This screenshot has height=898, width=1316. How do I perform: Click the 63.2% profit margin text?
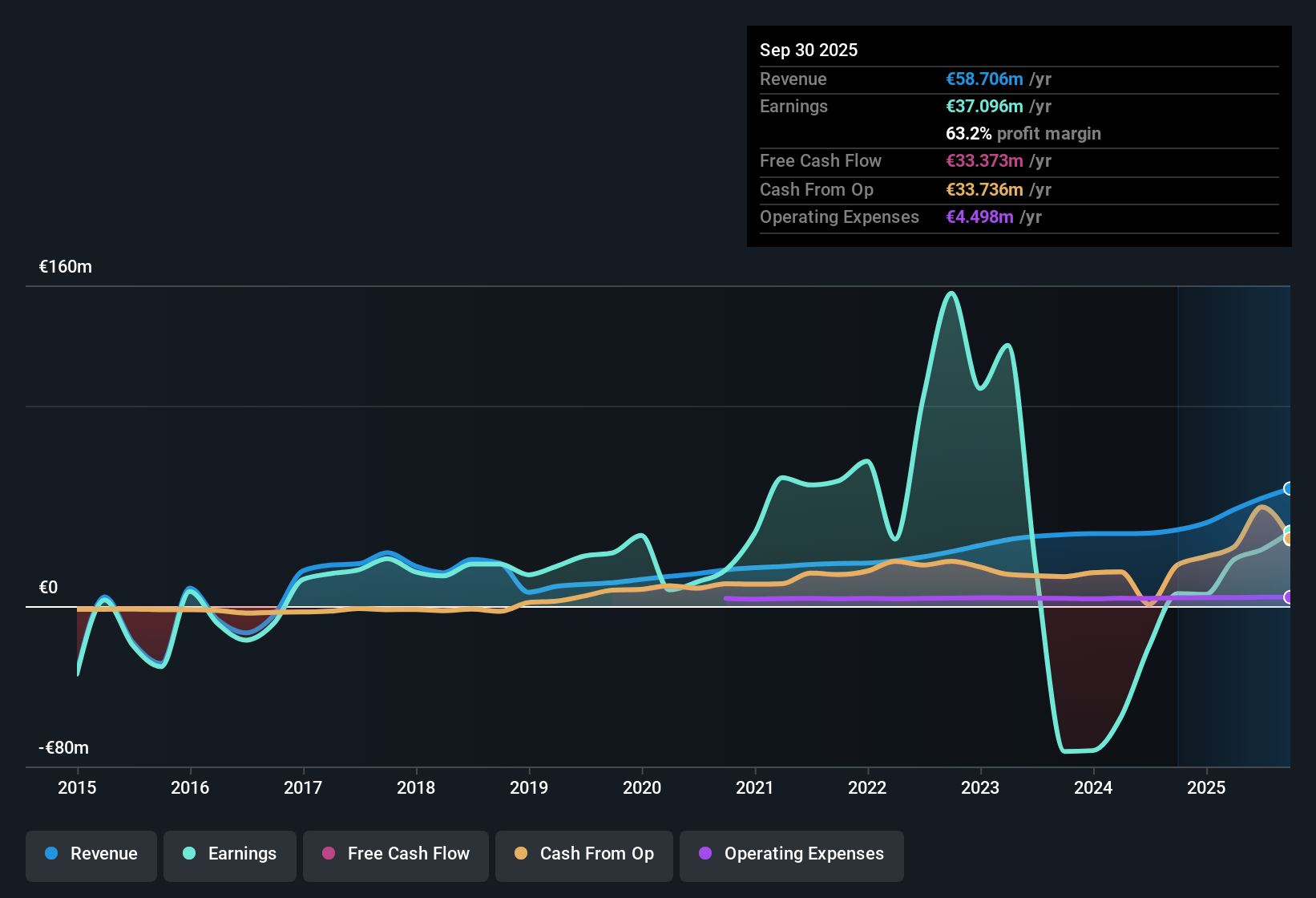click(x=1023, y=133)
